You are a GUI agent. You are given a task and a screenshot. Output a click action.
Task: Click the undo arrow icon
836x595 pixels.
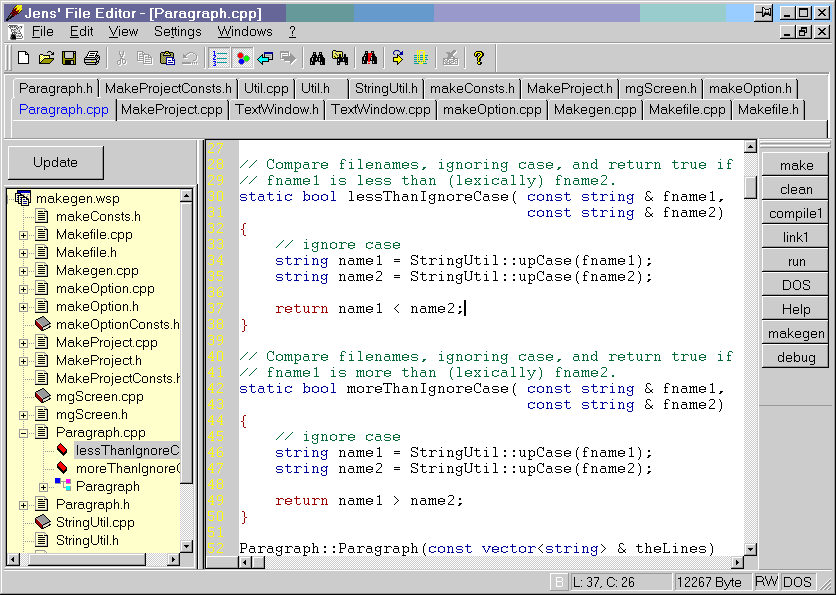tap(190, 58)
